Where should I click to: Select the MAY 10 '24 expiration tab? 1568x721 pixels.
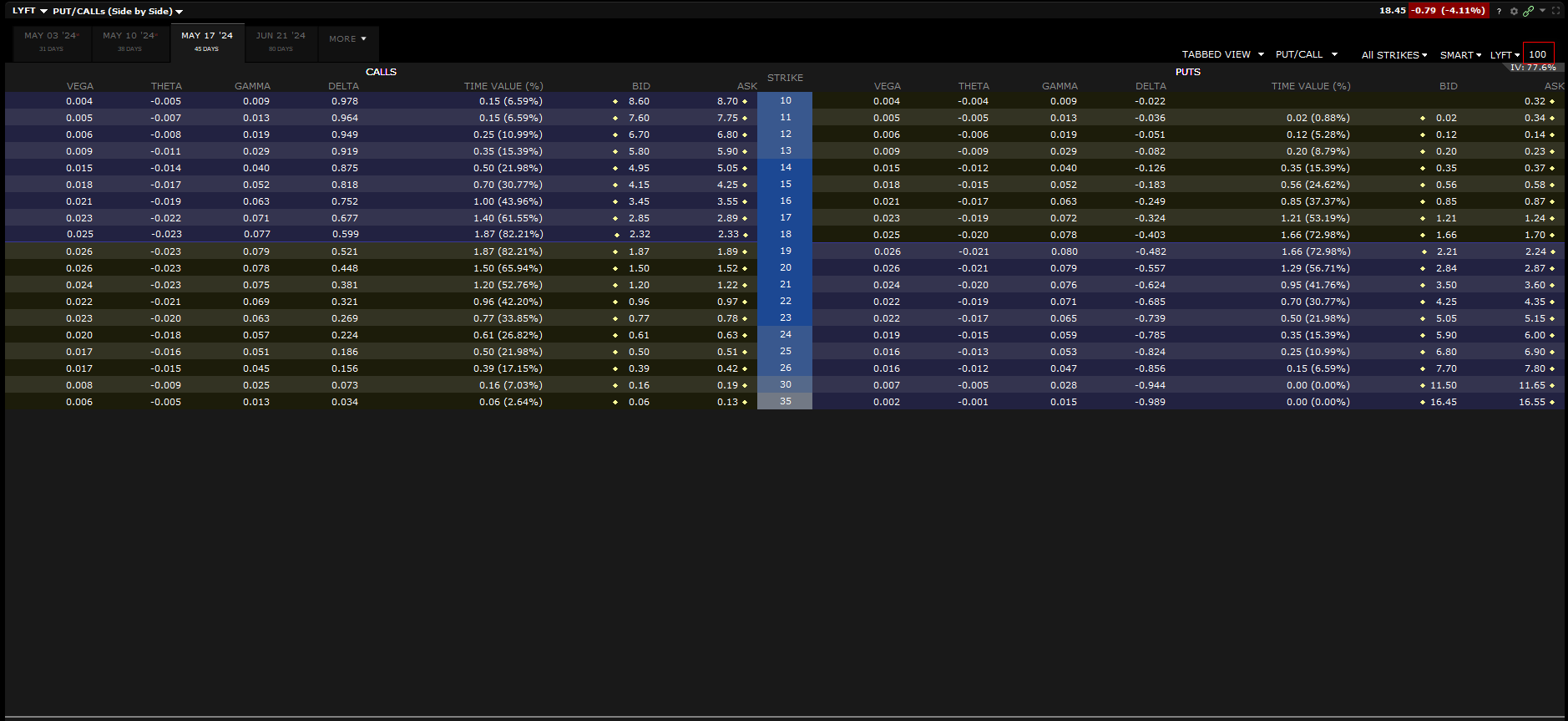pyautogui.click(x=129, y=41)
